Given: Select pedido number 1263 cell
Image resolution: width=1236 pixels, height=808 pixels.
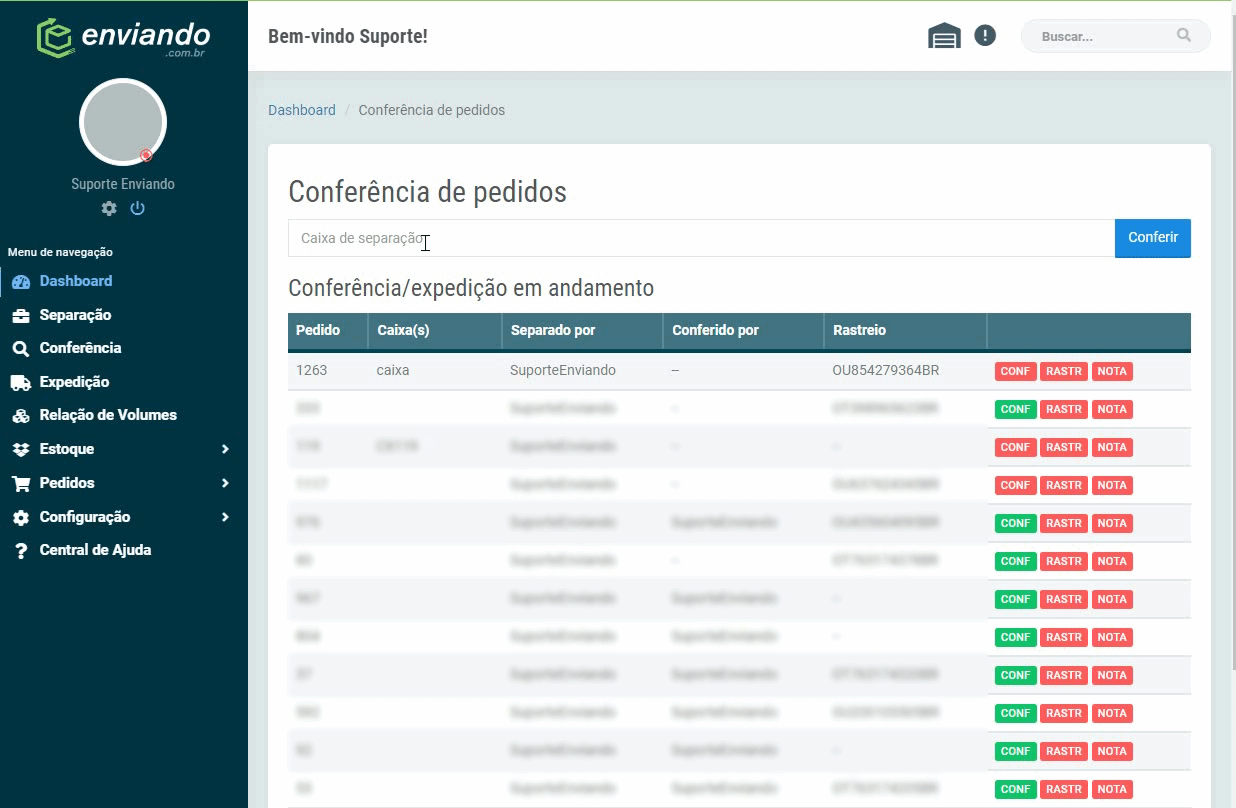Looking at the screenshot, I should [312, 370].
